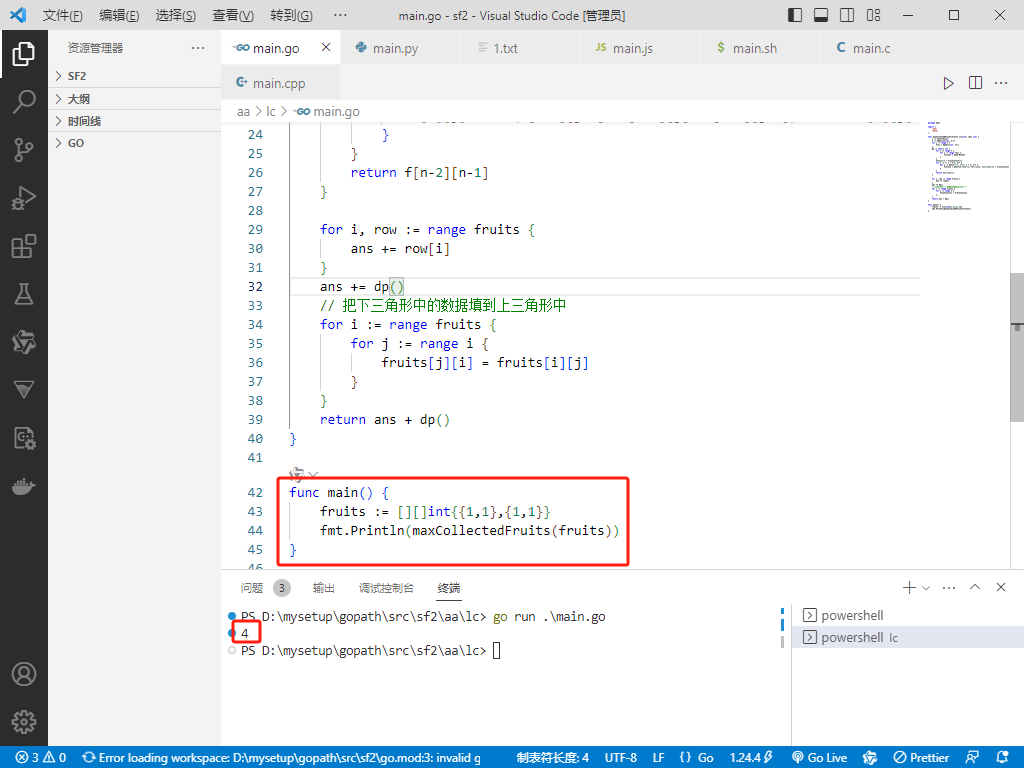Switch to the main.js tab
This screenshot has width=1024, height=768.
(x=640, y=48)
